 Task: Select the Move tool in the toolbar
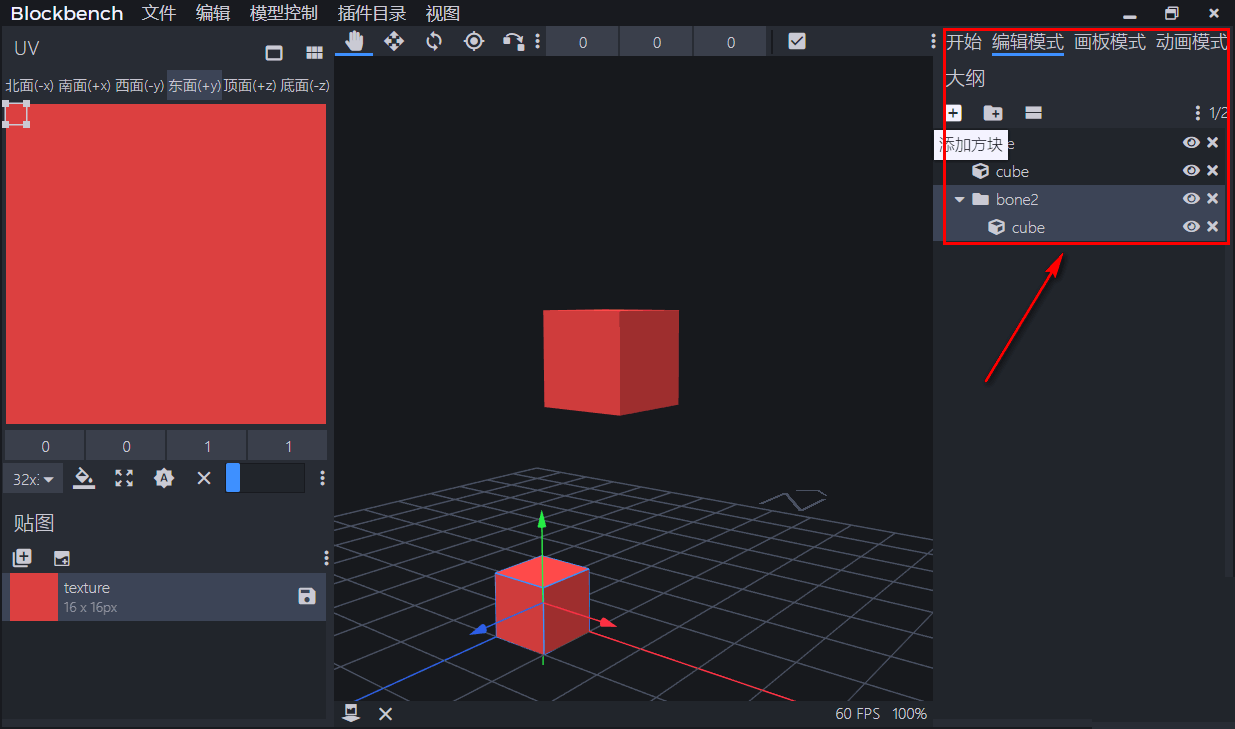coord(394,41)
